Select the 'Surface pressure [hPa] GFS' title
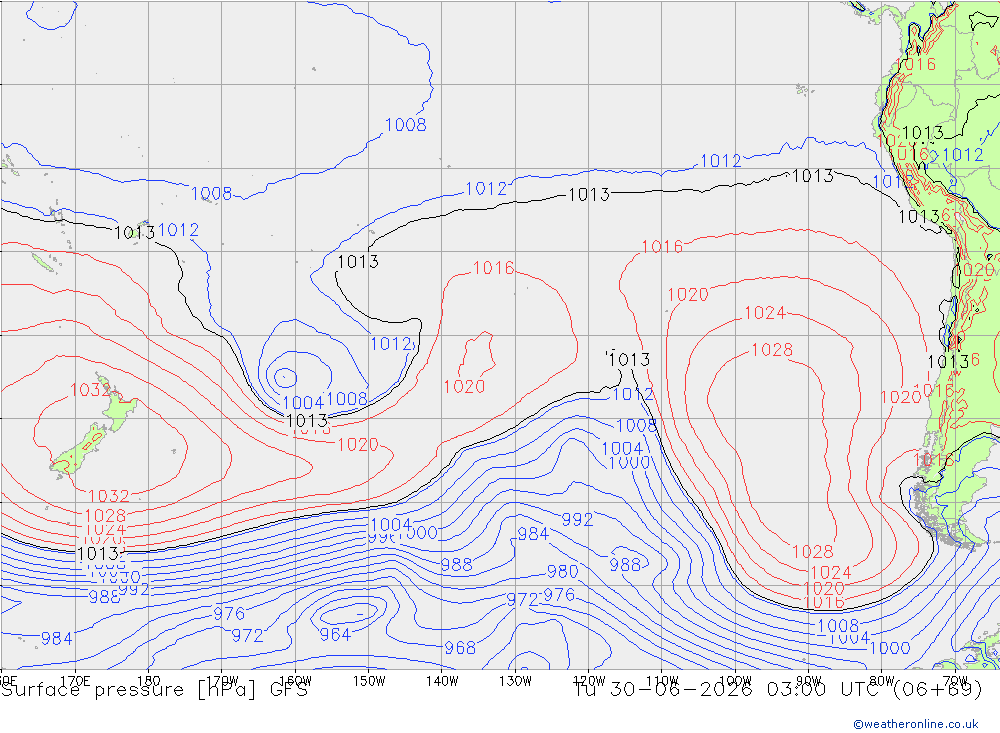This screenshot has width=1000, height=733. pos(154,690)
